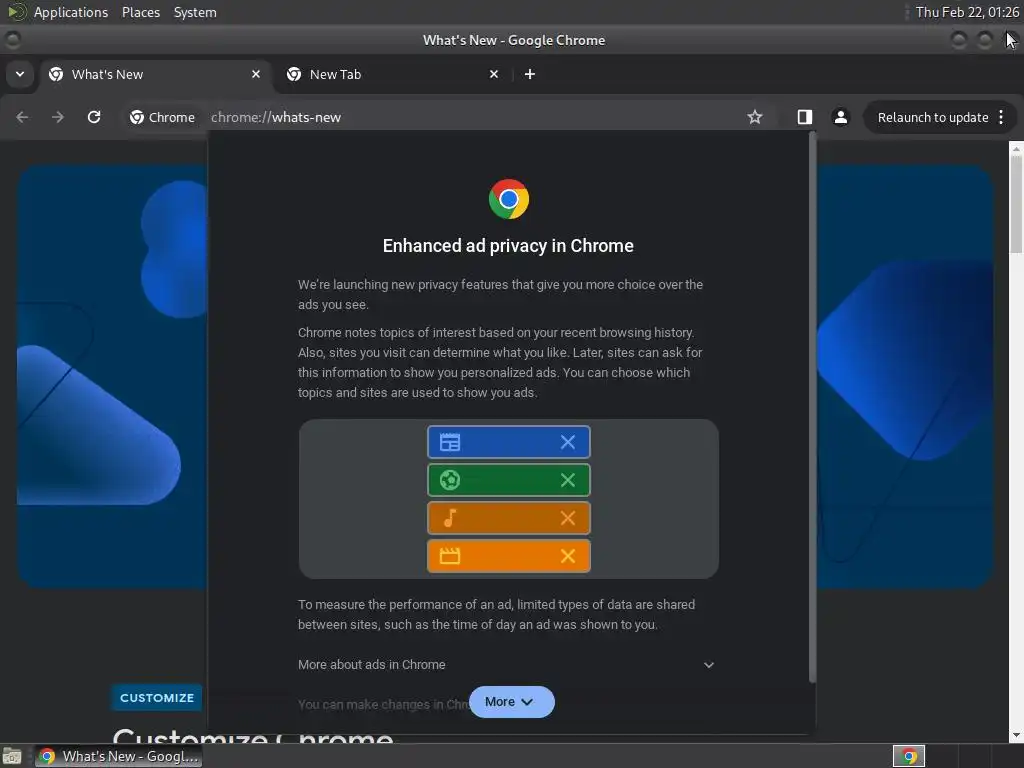1024x768 pixels.
Task: Close the New Tab tab
Action: click(x=494, y=74)
